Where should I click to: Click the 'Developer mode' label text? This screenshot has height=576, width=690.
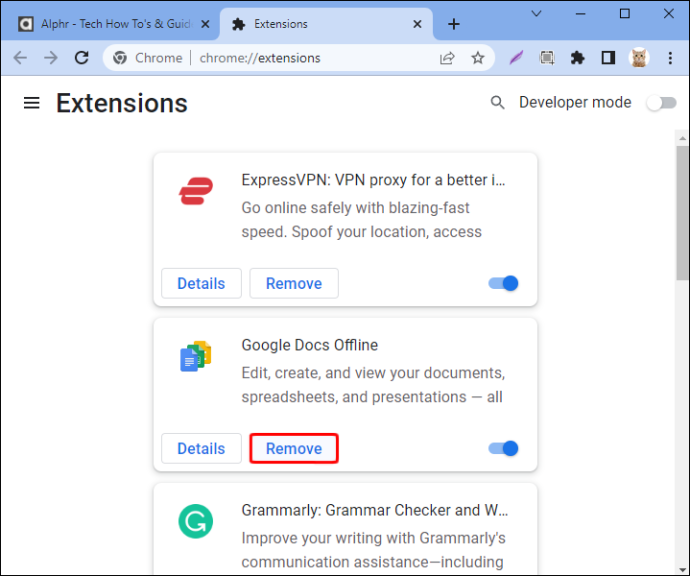575,103
